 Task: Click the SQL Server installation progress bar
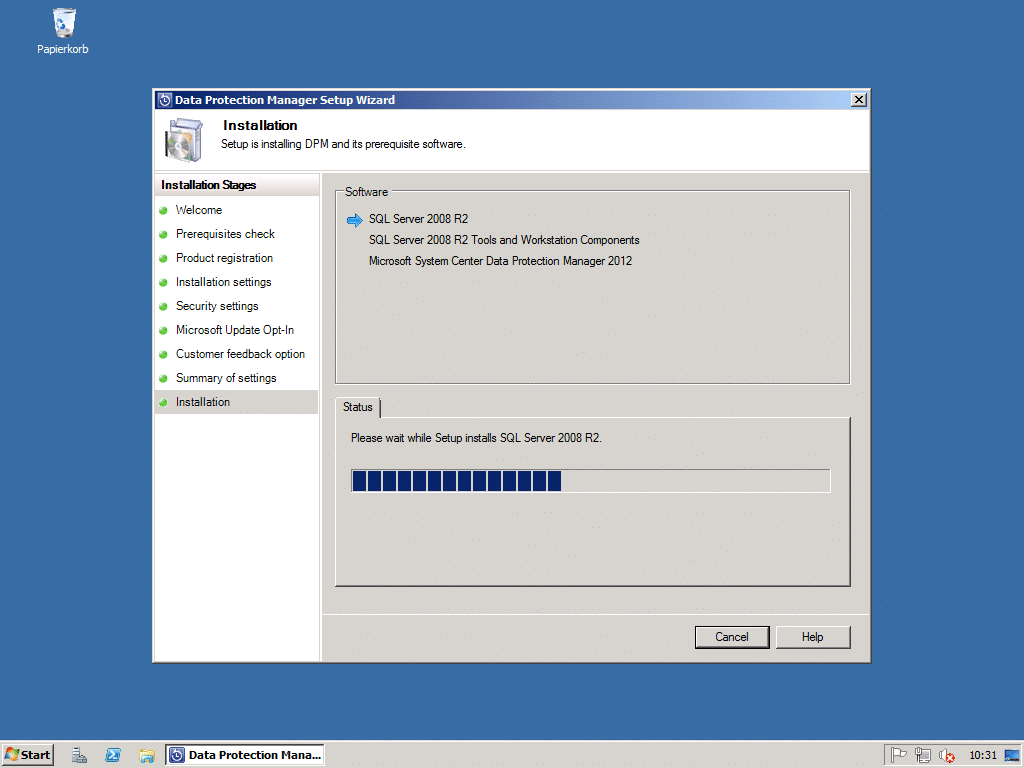[x=590, y=481]
